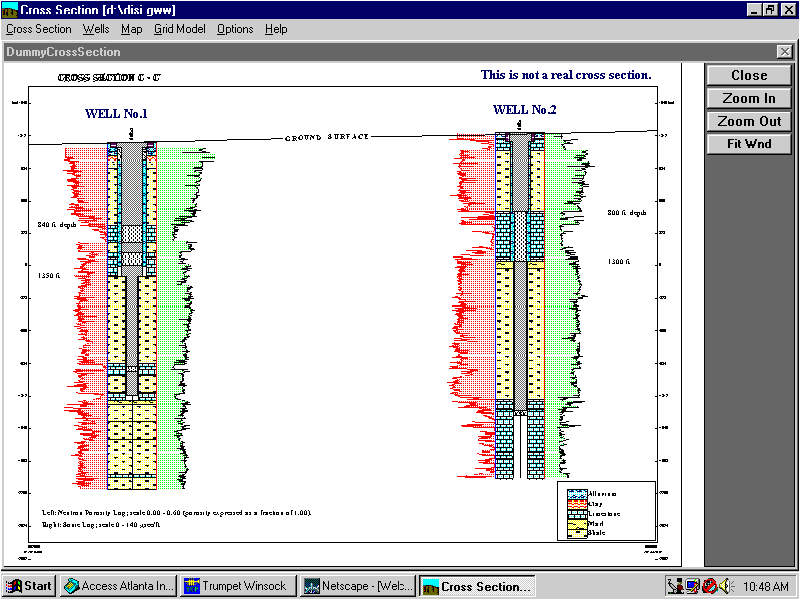Click the red prohibited-sign tray icon
800x600 pixels.
click(709, 586)
